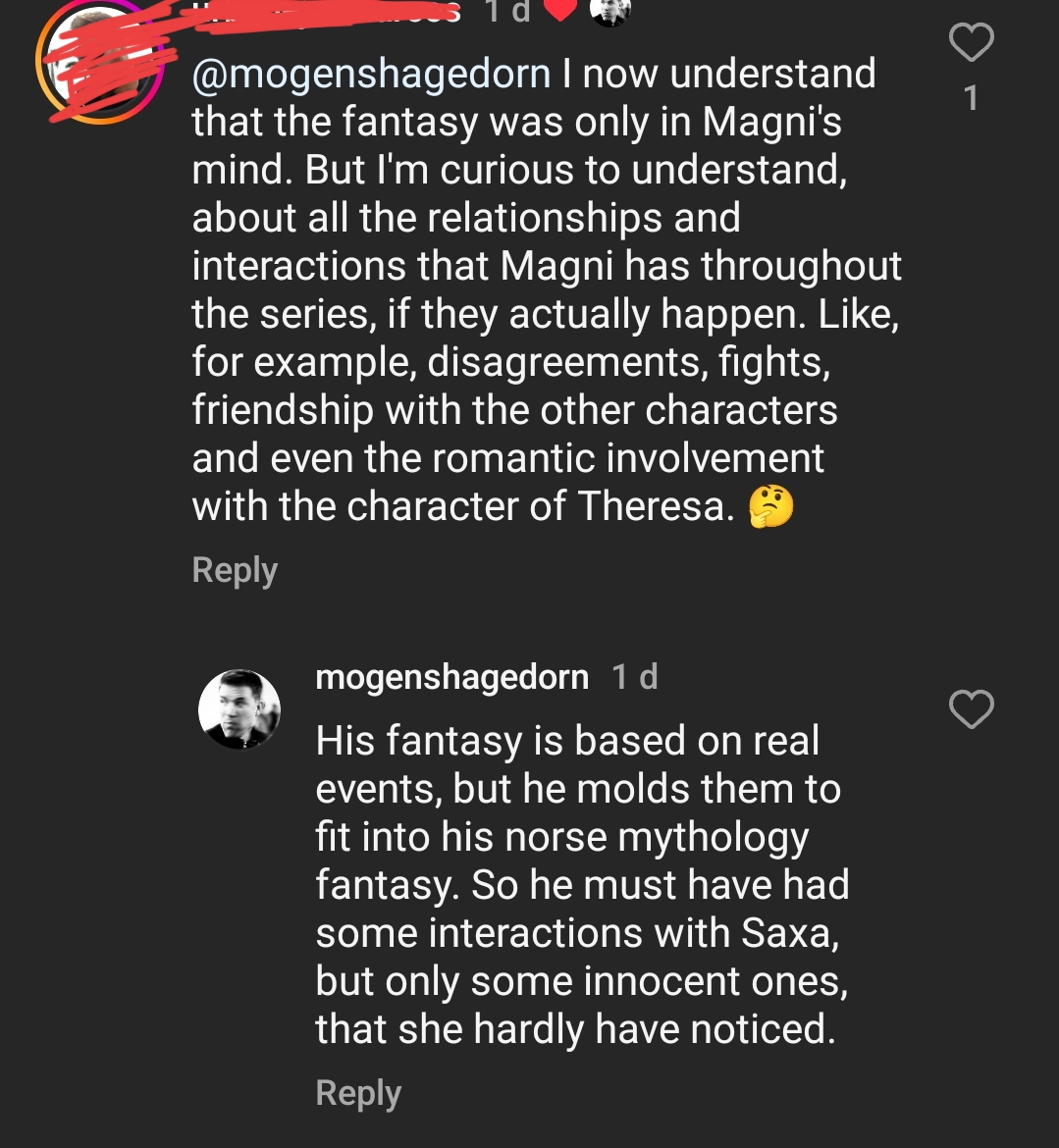The image size is (1059, 1148).
Task: Reply to the first comment
Action: click(235, 569)
